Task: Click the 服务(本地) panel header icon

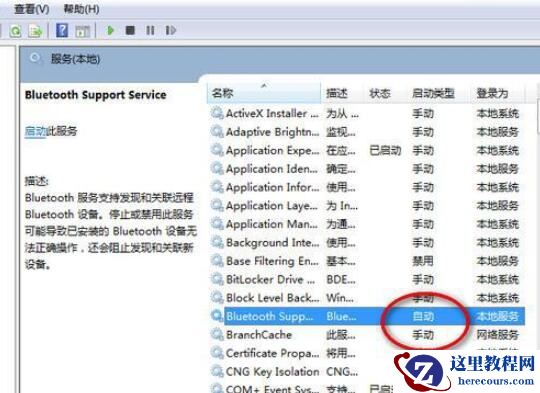Action: point(34,58)
